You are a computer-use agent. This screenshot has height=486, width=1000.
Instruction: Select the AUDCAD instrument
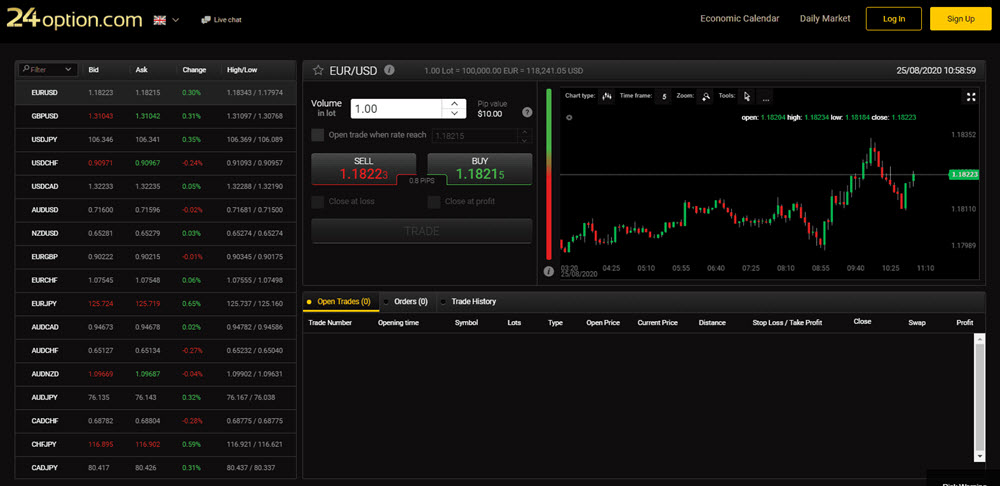(x=156, y=327)
